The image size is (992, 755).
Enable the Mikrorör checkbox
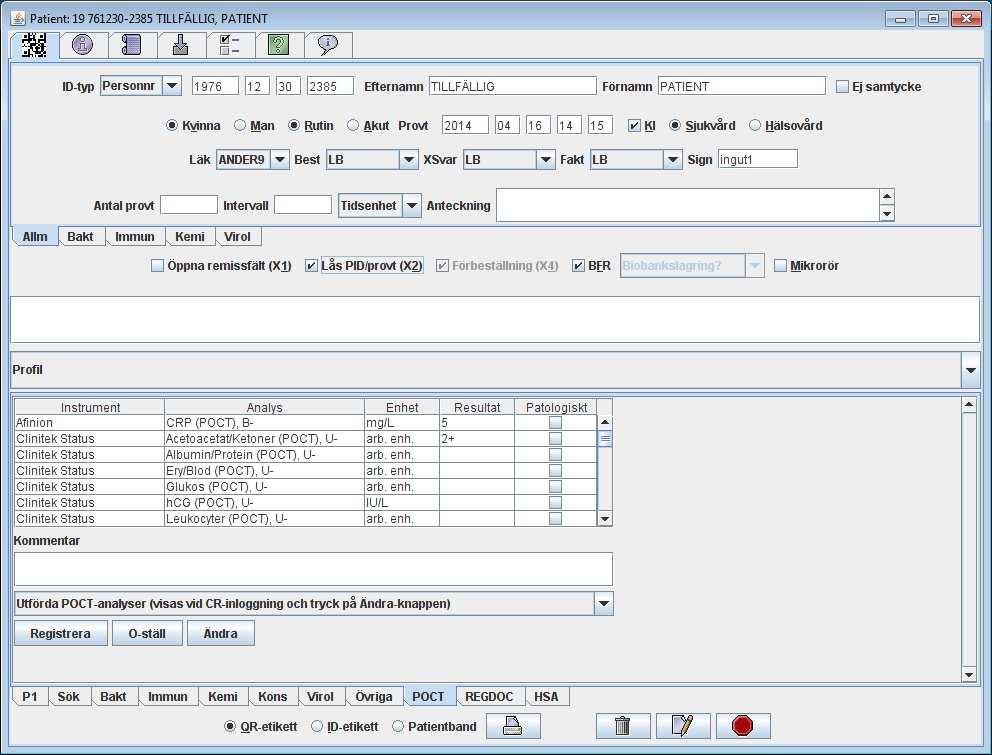click(x=781, y=266)
